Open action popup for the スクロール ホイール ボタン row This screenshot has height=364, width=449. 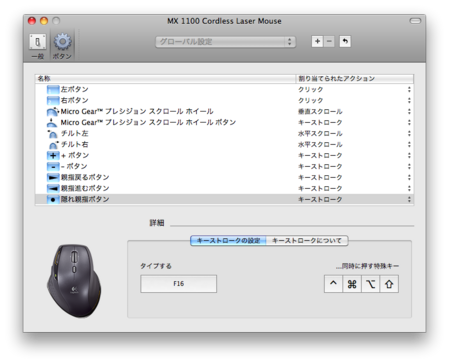(x=409, y=122)
